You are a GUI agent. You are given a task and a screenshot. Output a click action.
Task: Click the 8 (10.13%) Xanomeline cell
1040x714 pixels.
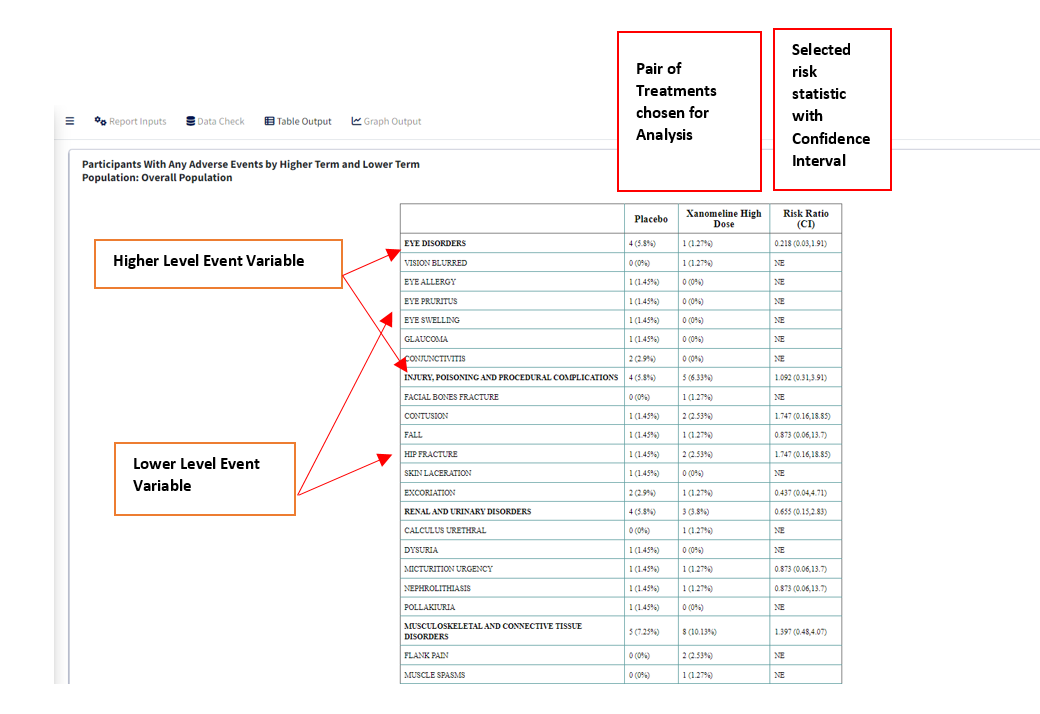[x=699, y=632]
